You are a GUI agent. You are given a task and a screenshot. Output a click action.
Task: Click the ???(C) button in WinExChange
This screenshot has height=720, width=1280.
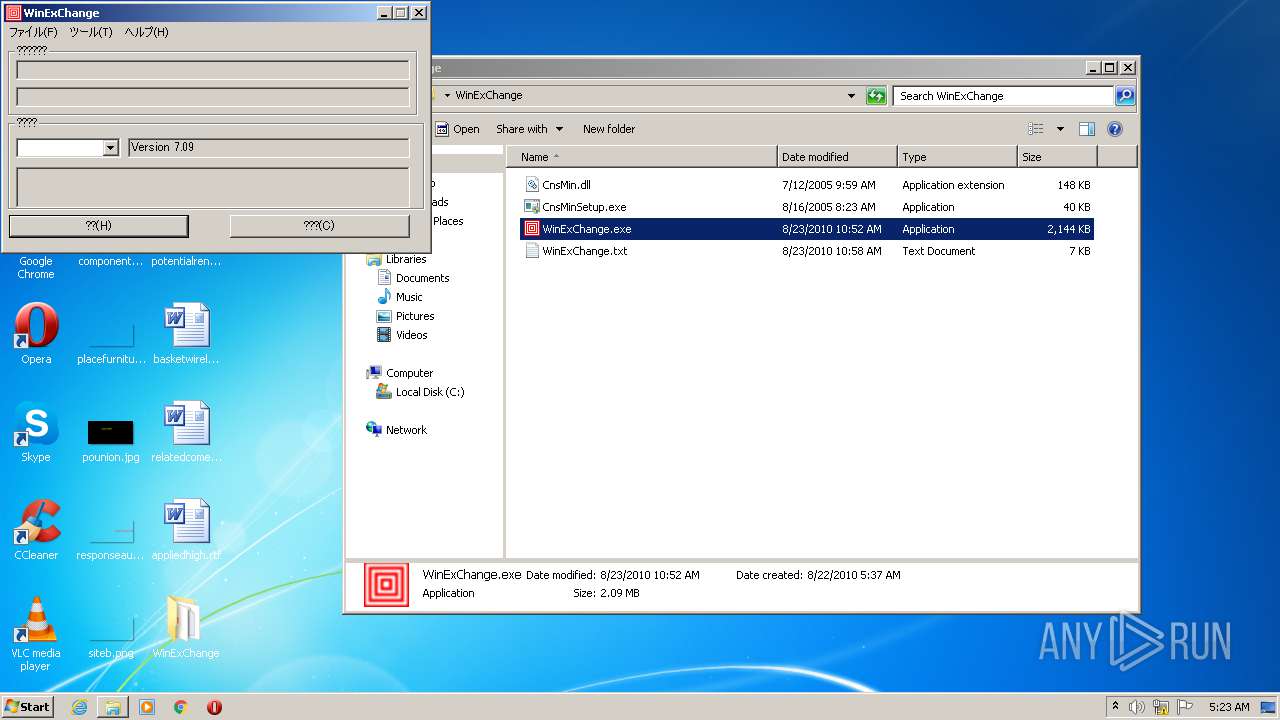319,226
